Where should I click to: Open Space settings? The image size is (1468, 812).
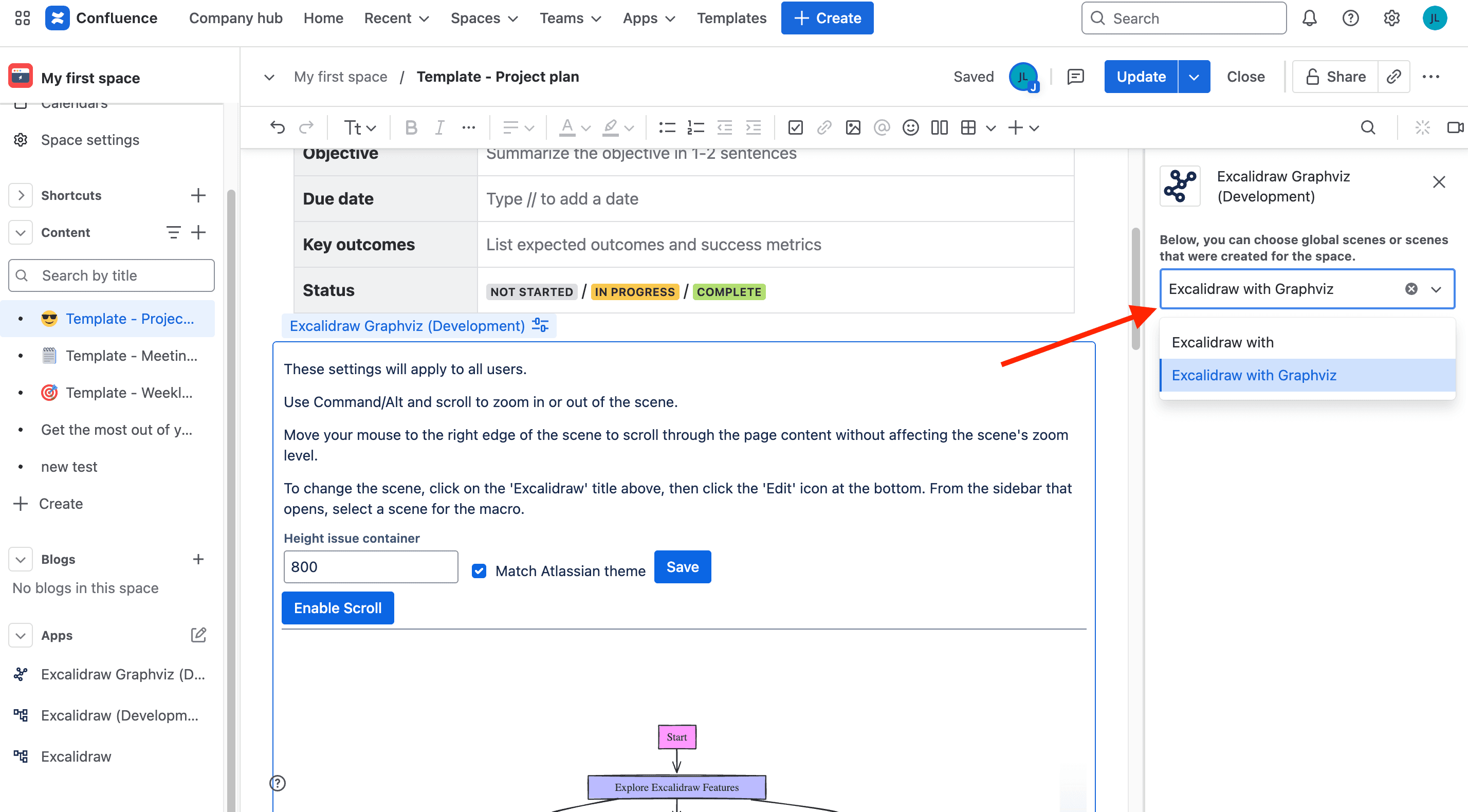coord(89,140)
